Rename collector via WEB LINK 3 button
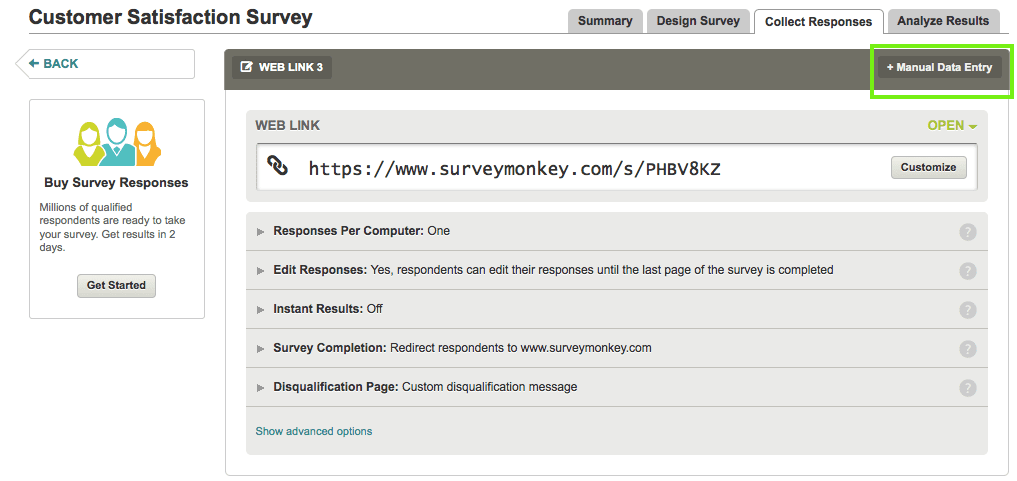Screen dimensions: 1017x481 pyautogui.click(x=281, y=67)
